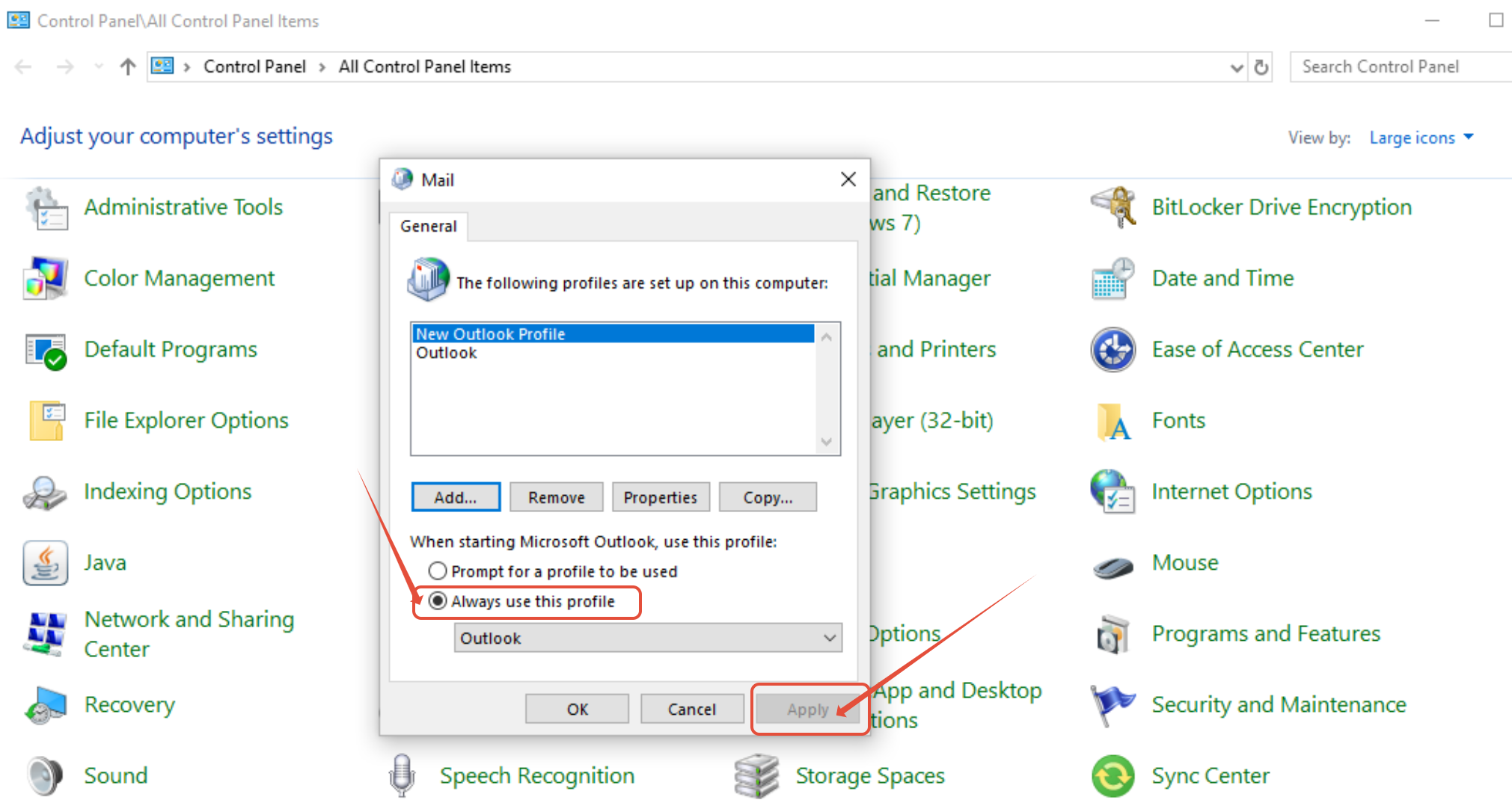Image resolution: width=1512 pixels, height=806 pixels.
Task: Click the 'Indexing Options' link text
Action: (x=168, y=491)
